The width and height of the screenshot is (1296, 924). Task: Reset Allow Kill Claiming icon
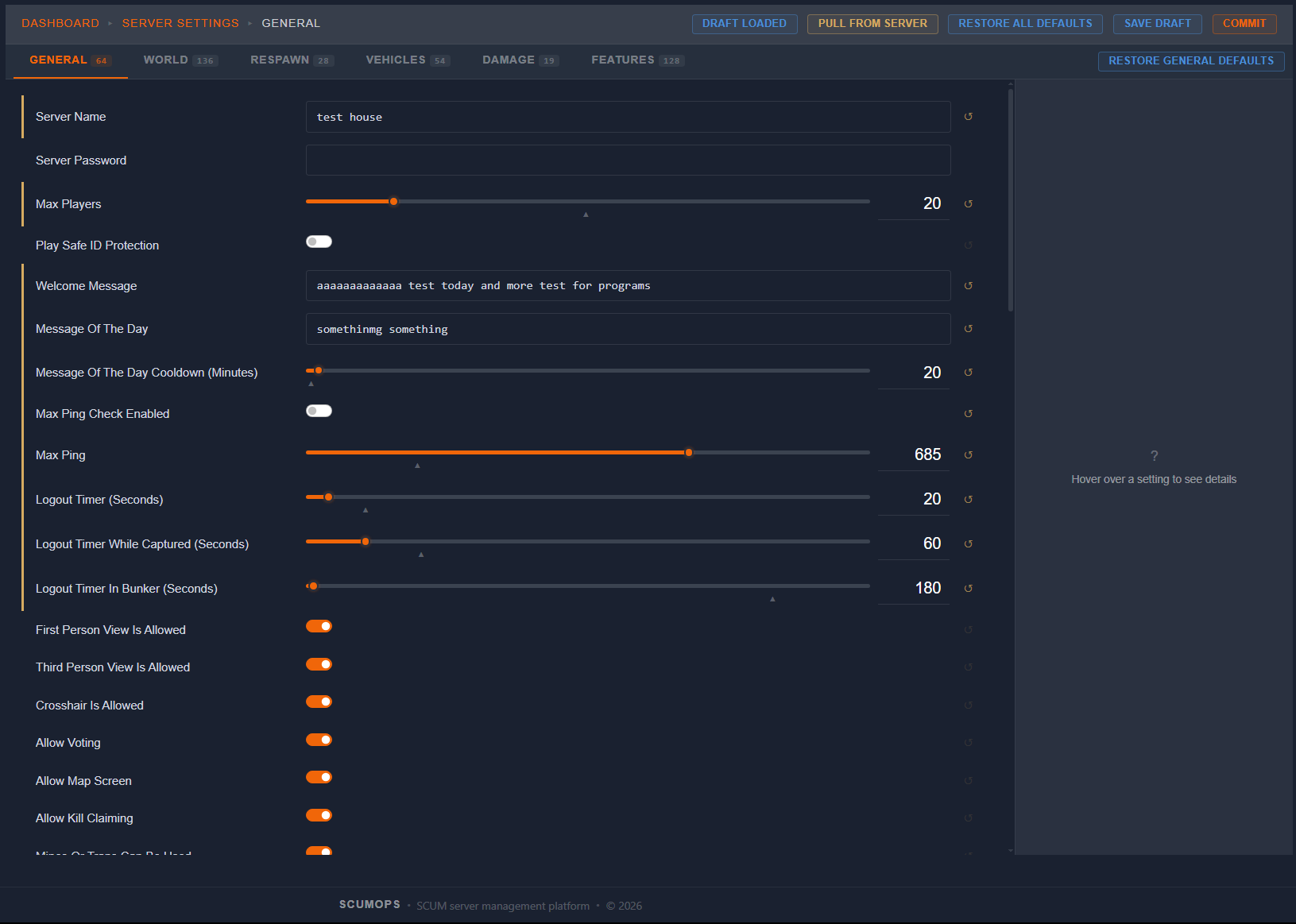coord(968,818)
